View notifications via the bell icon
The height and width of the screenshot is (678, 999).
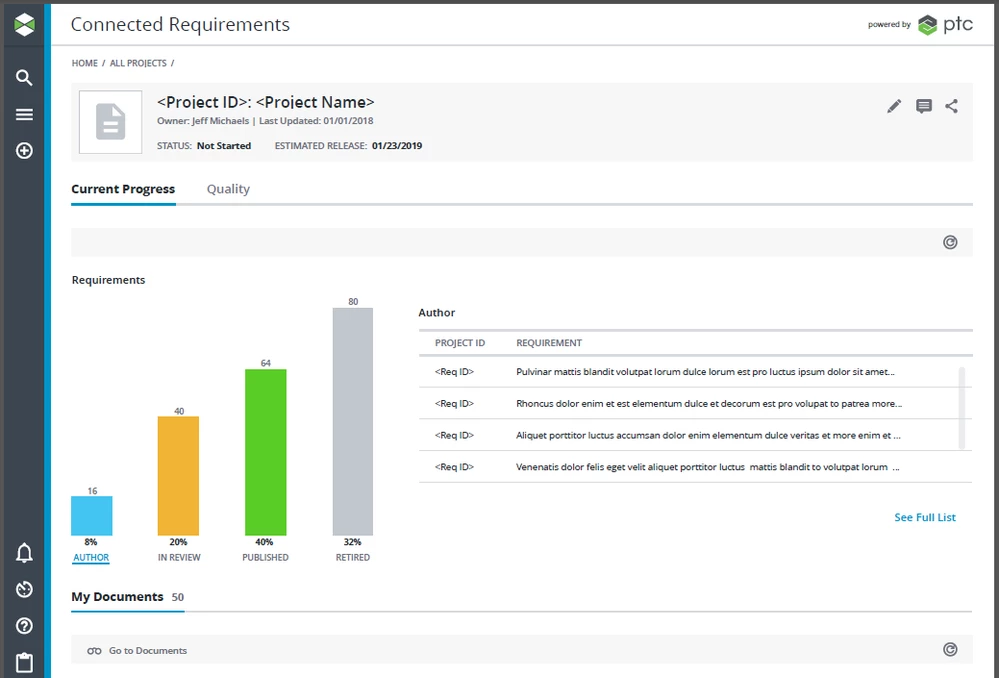coord(23,552)
